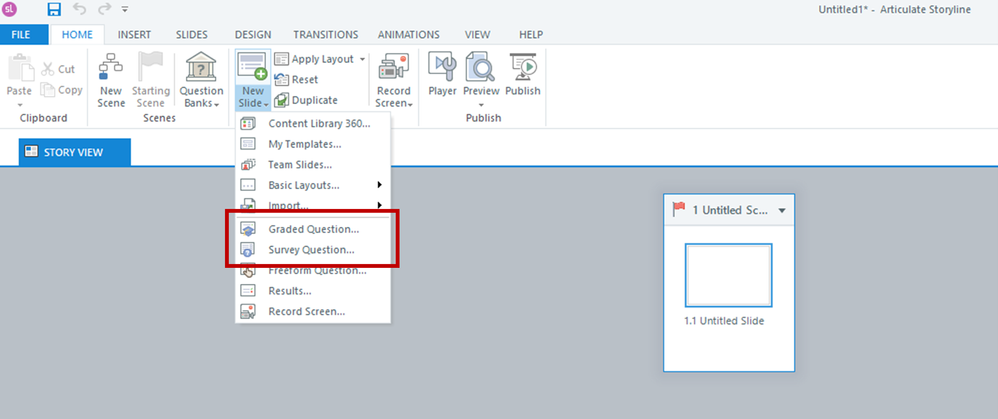Open the FILE menu

[21, 34]
